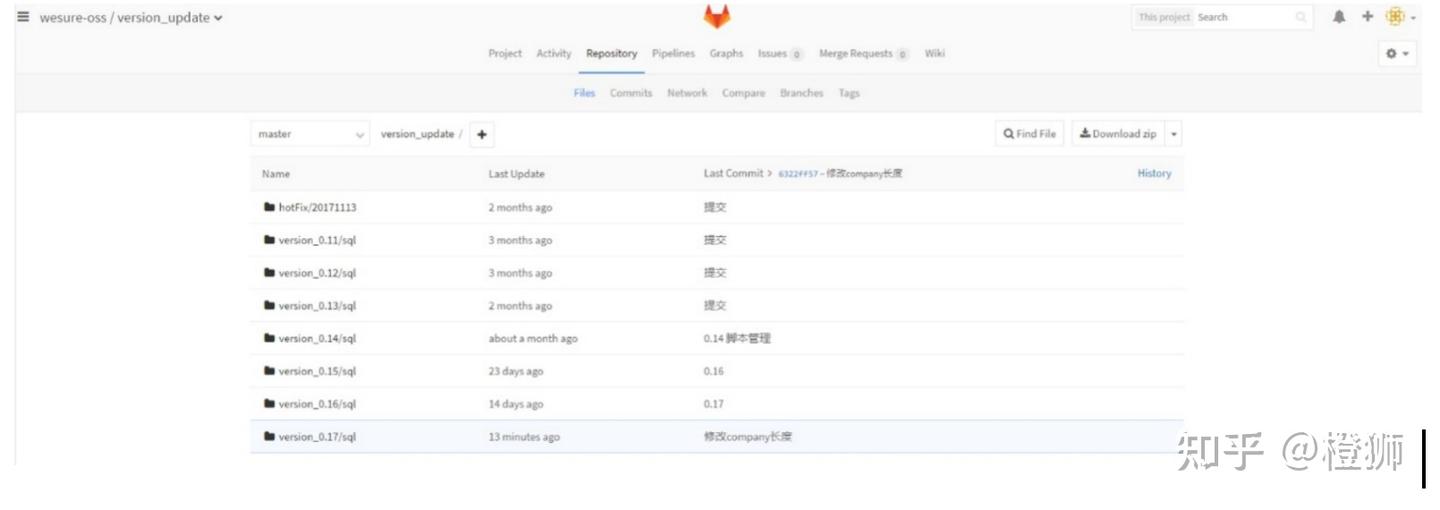Click commit message '0.17' in version_0.16 row
The width and height of the screenshot is (1440, 510).
(713, 404)
